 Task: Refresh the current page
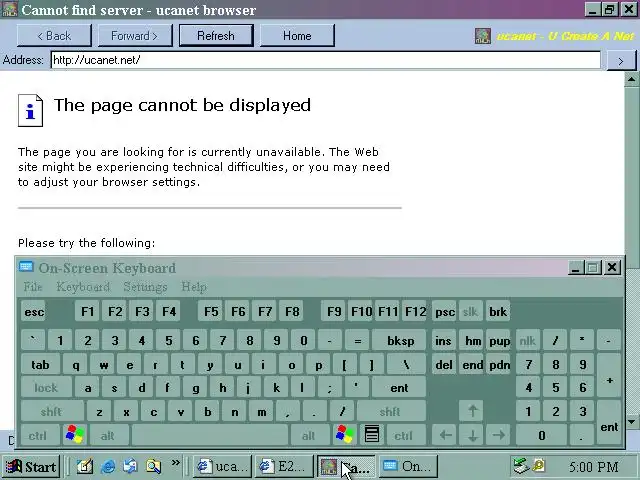click(x=216, y=36)
